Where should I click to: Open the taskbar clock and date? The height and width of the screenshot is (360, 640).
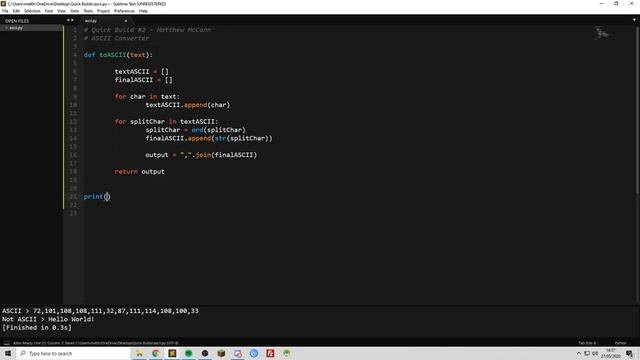(x=611, y=353)
